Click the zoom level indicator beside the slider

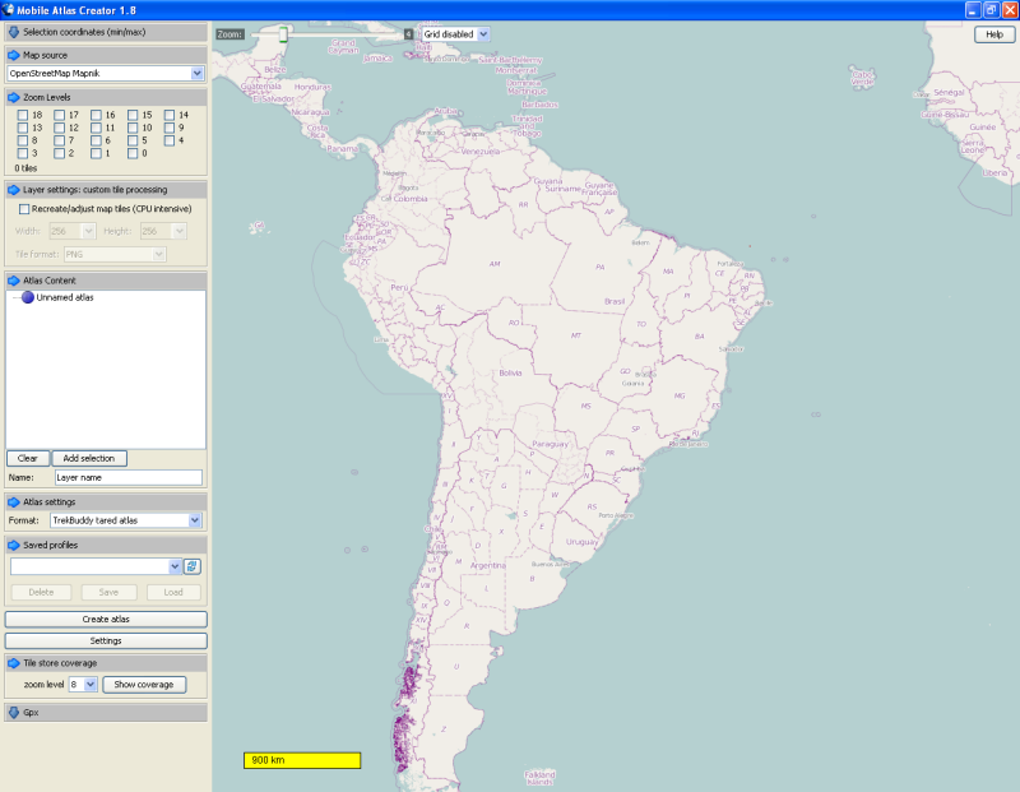point(408,34)
